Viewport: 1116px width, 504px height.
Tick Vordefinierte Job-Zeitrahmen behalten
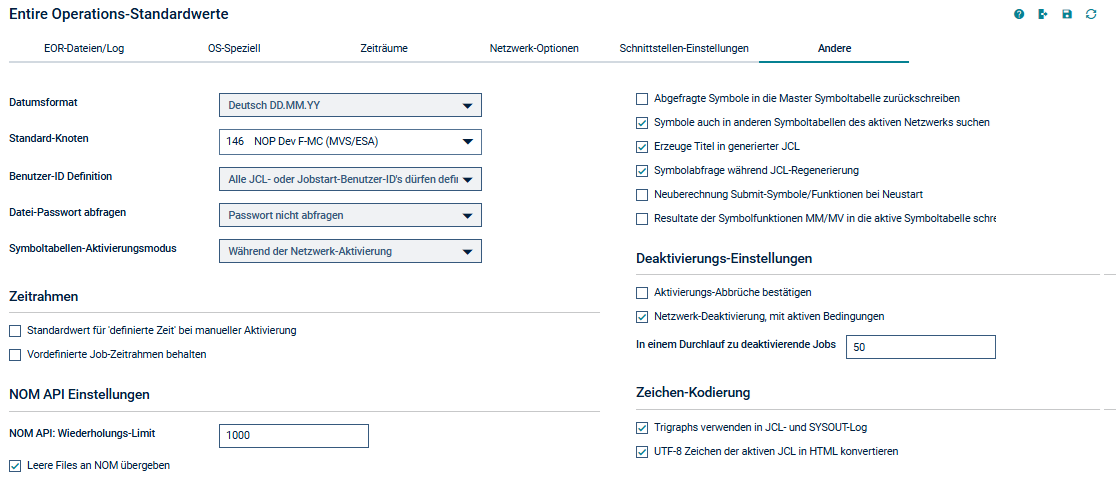15,355
